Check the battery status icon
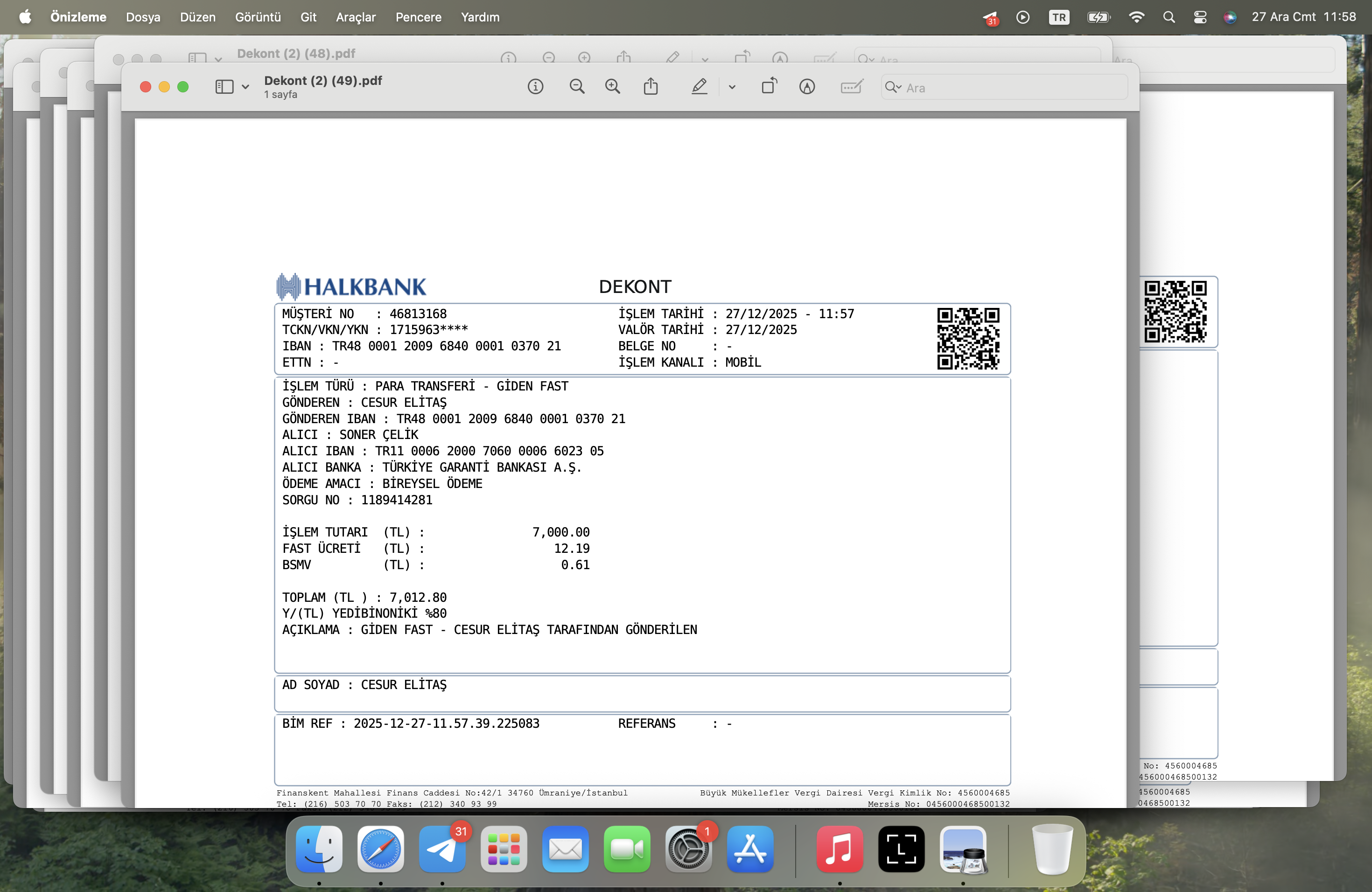1372x892 pixels. (x=1098, y=17)
